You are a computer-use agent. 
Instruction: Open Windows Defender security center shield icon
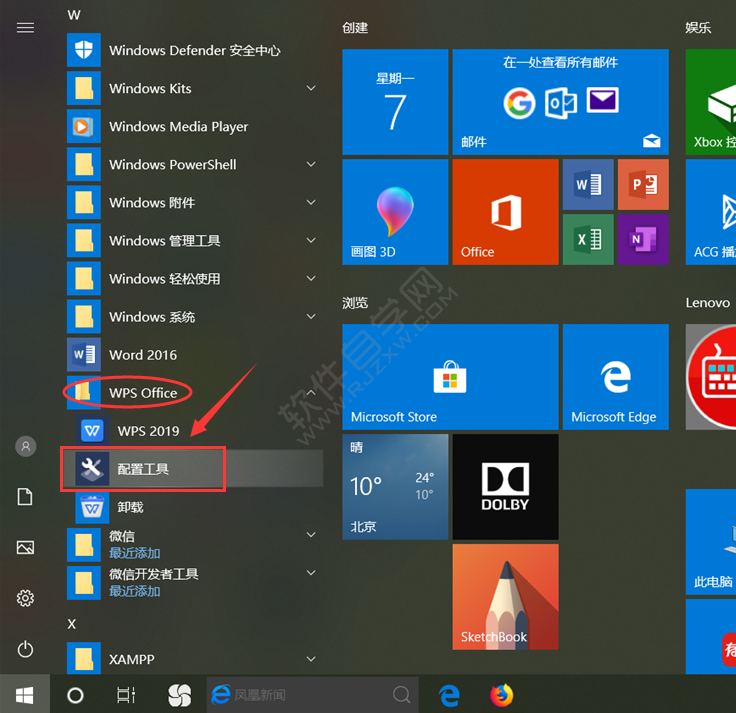click(84, 50)
